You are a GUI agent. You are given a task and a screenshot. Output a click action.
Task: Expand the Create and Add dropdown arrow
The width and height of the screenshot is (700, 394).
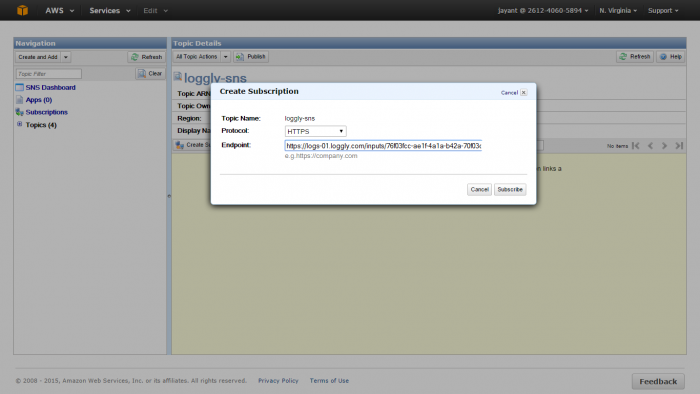(x=66, y=57)
